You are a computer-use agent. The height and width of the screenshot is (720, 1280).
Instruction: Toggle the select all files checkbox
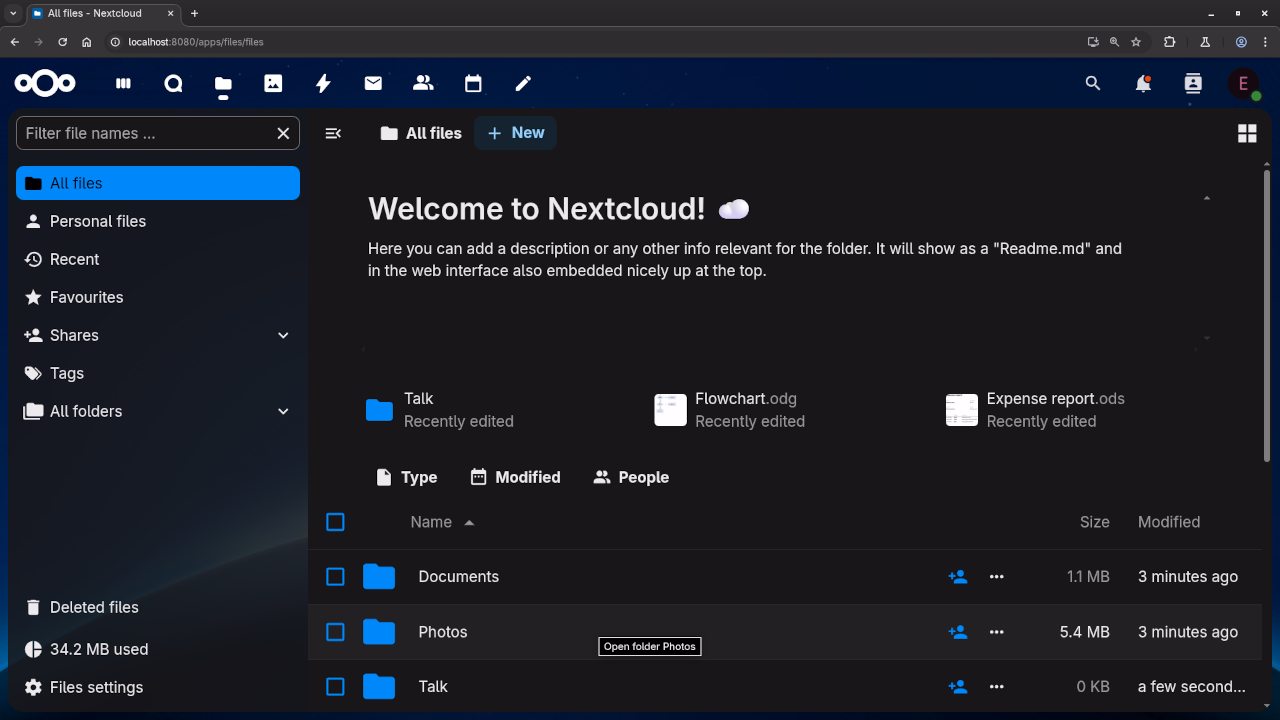[335, 522]
